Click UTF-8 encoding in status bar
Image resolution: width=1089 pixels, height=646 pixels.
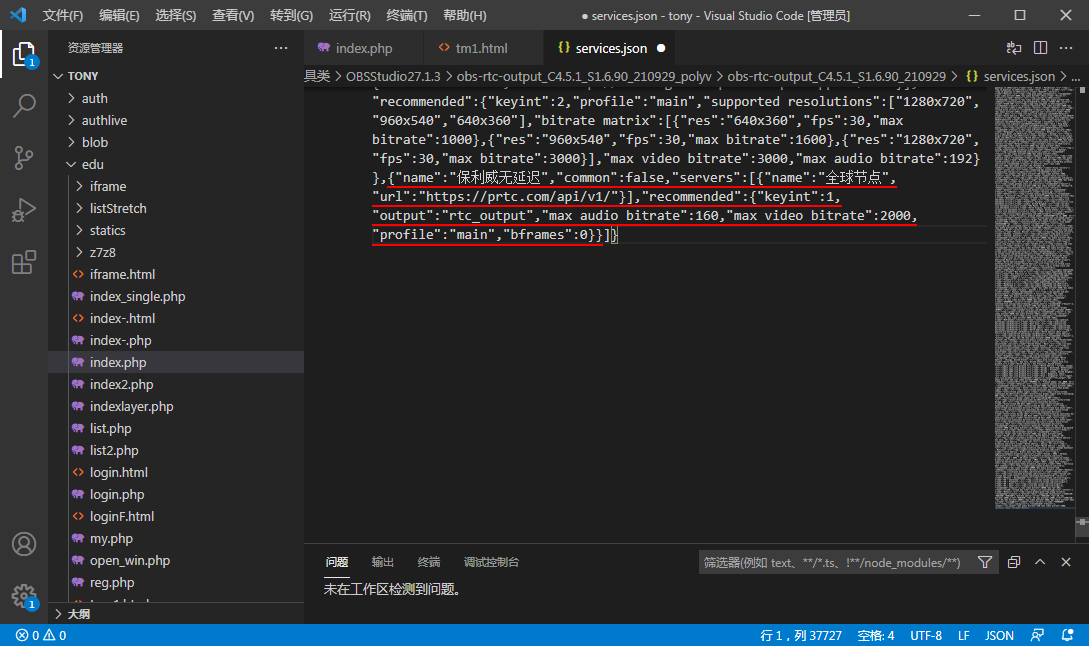click(x=925, y=635)
